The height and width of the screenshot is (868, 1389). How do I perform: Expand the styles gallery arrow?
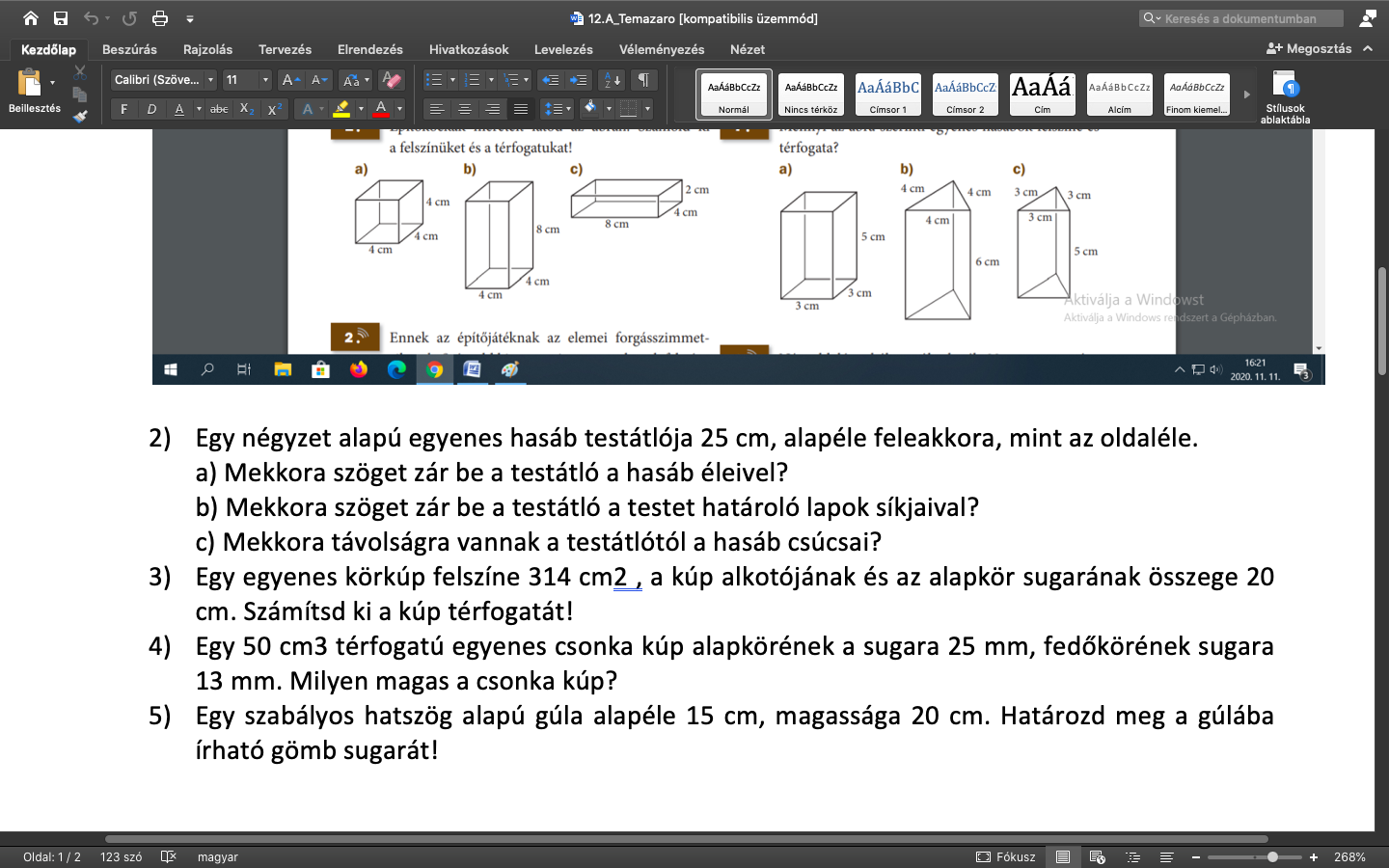[x=1246, y=95]
